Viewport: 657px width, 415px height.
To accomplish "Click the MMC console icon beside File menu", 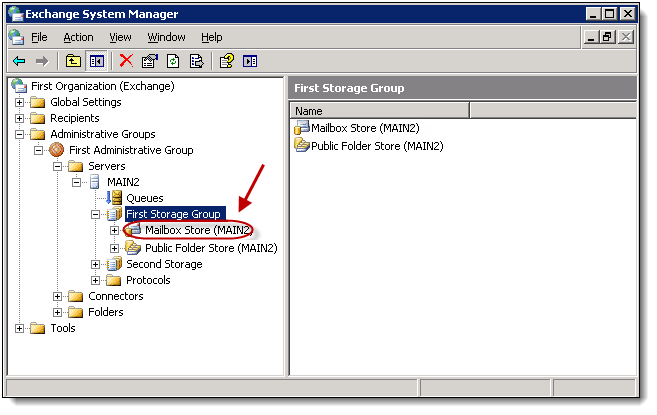I will pyautogui.click(x=16, y=37).
